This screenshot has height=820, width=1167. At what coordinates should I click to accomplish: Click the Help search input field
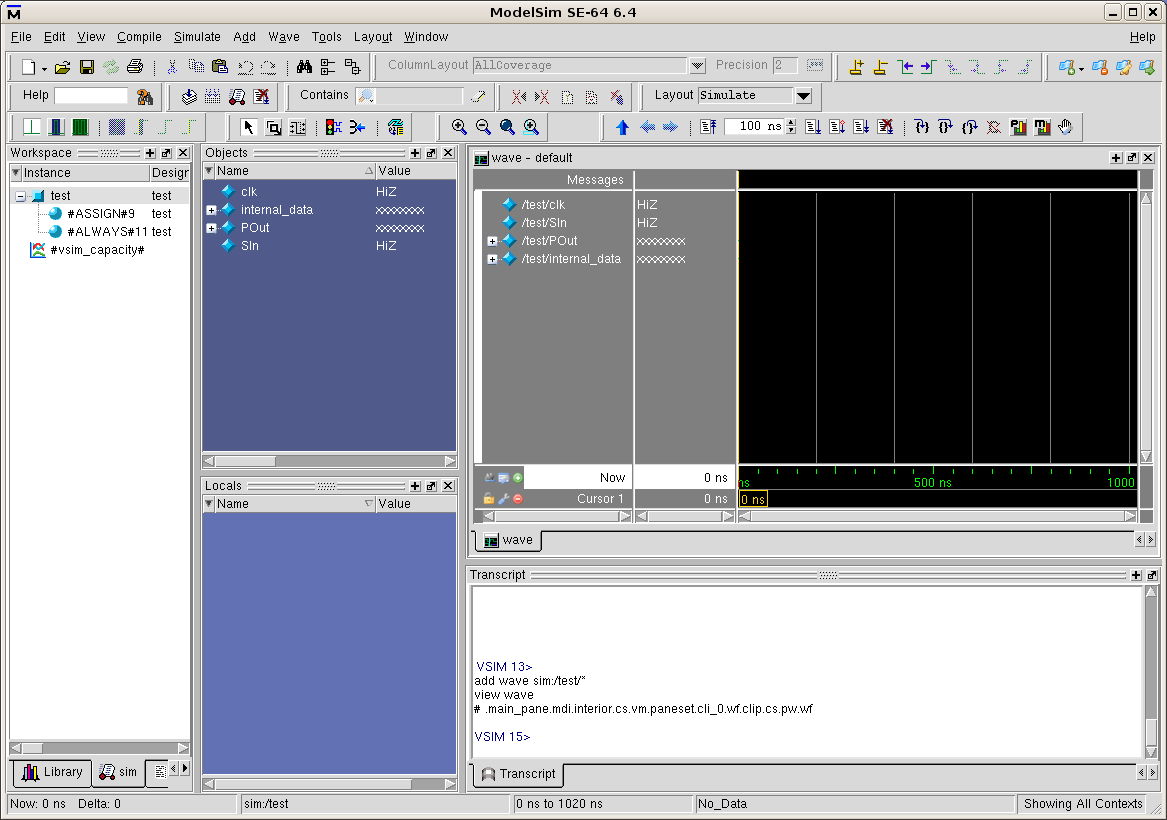pos(91,96)
